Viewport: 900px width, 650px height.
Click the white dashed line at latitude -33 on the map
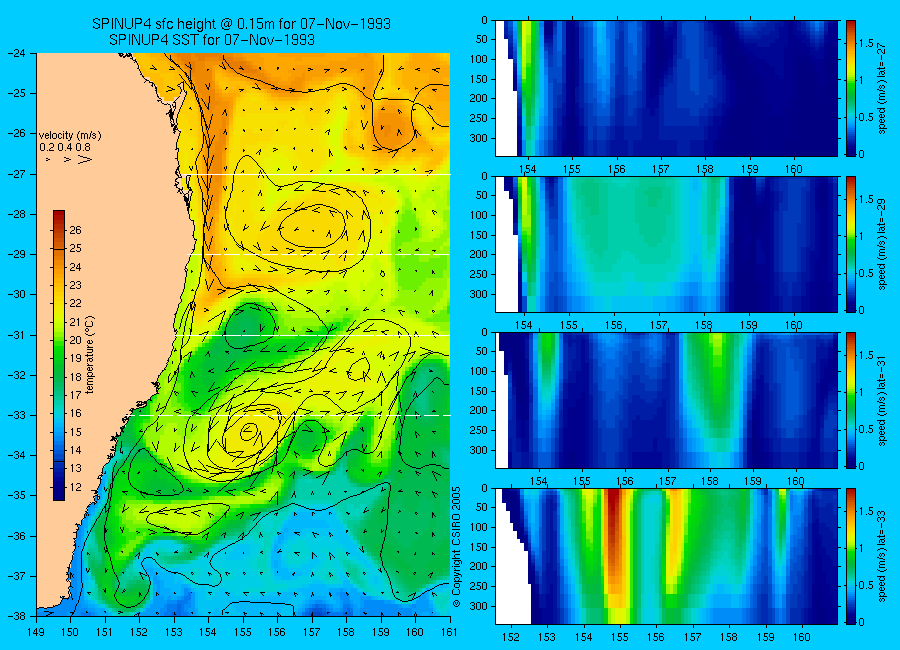pos(291,415)
